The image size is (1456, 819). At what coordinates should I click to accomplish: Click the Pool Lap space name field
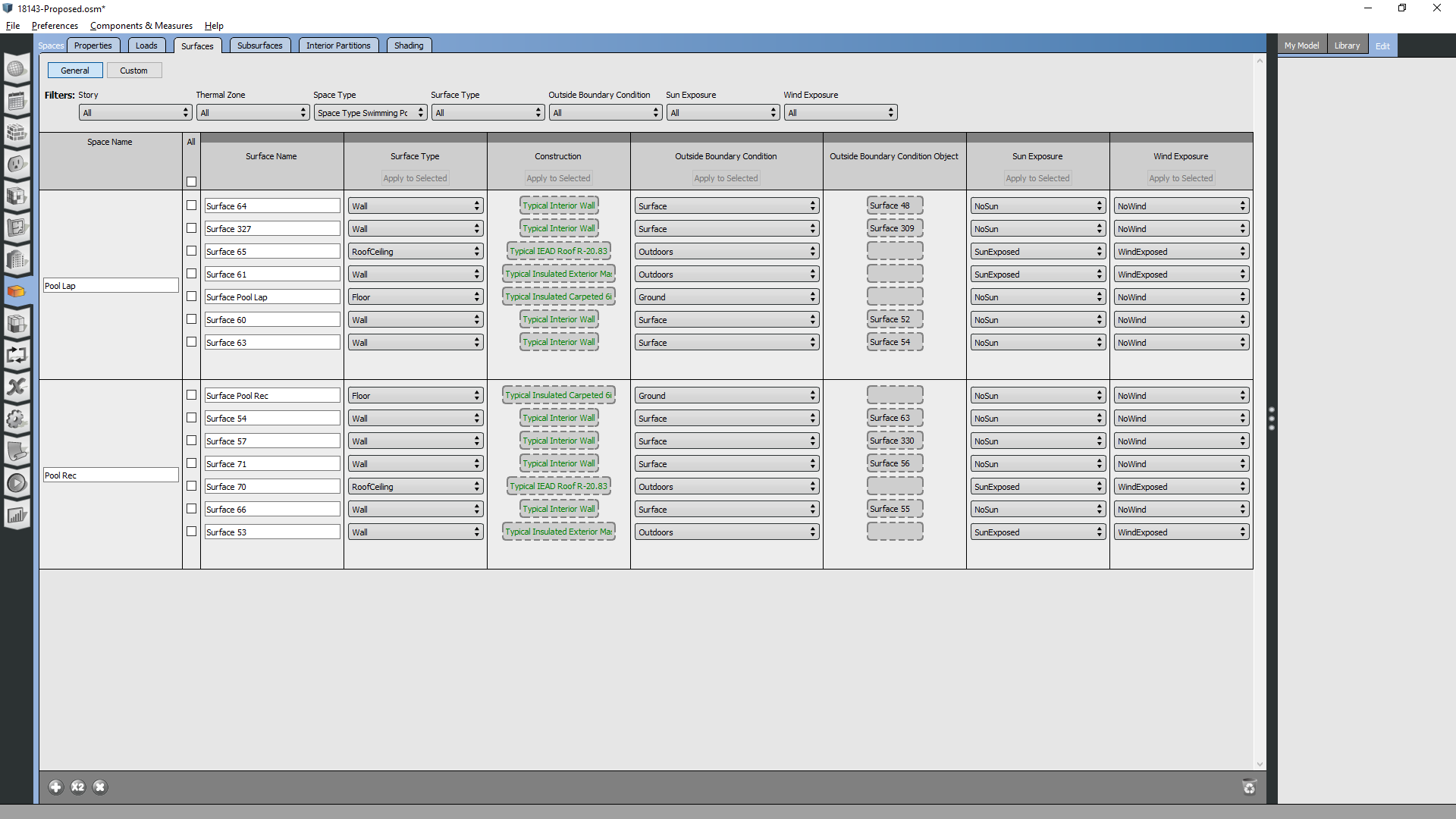pos(110,286)
